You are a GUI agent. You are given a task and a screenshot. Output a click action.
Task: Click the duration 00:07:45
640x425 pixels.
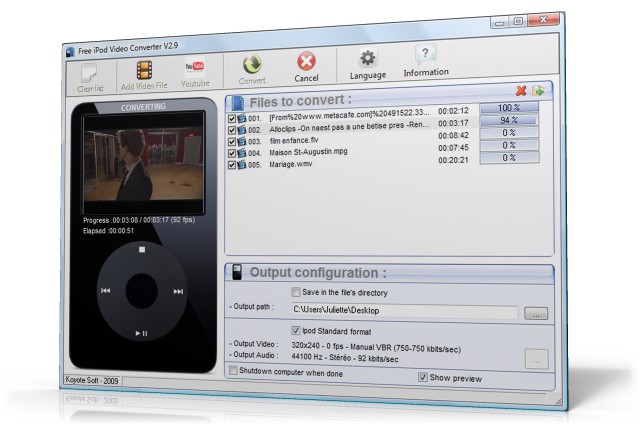point(453,148)
